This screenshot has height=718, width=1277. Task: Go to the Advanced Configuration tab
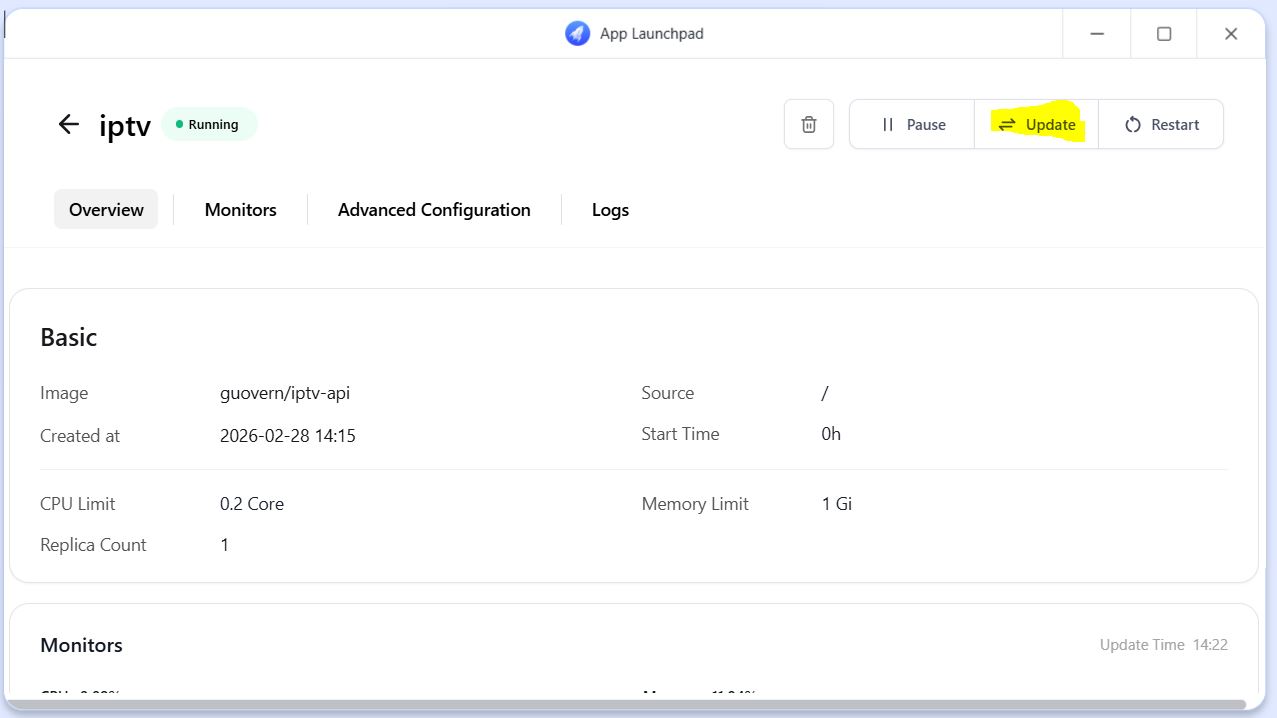(434, 210)
